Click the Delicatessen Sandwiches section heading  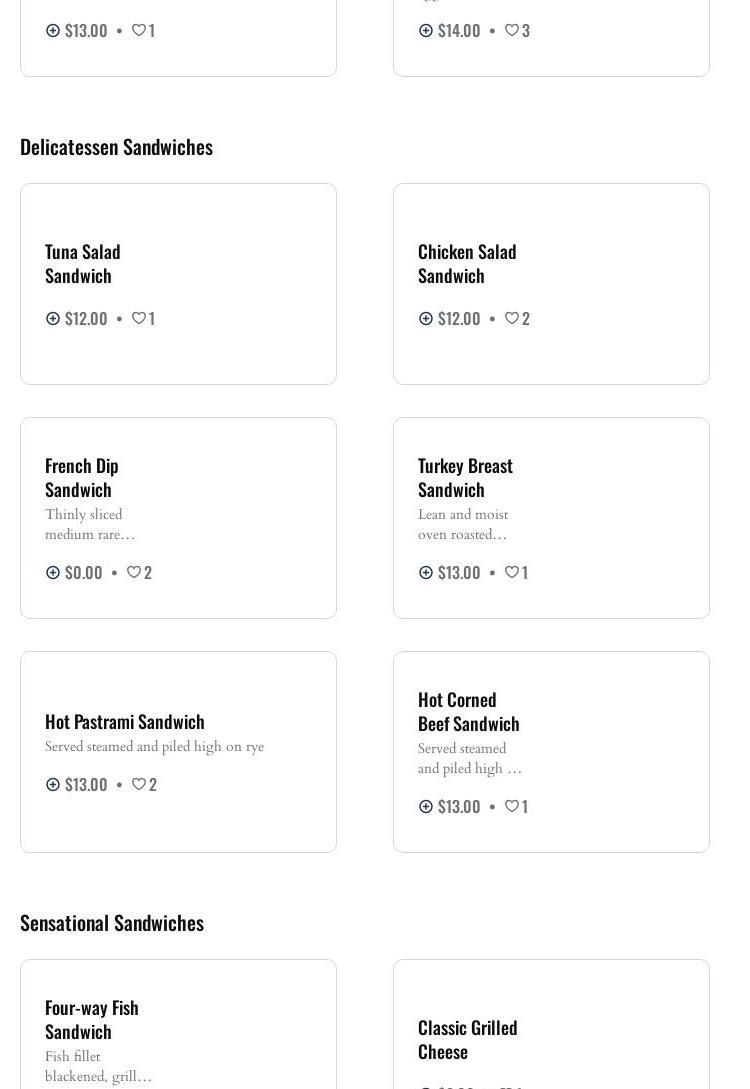point(116,146)
